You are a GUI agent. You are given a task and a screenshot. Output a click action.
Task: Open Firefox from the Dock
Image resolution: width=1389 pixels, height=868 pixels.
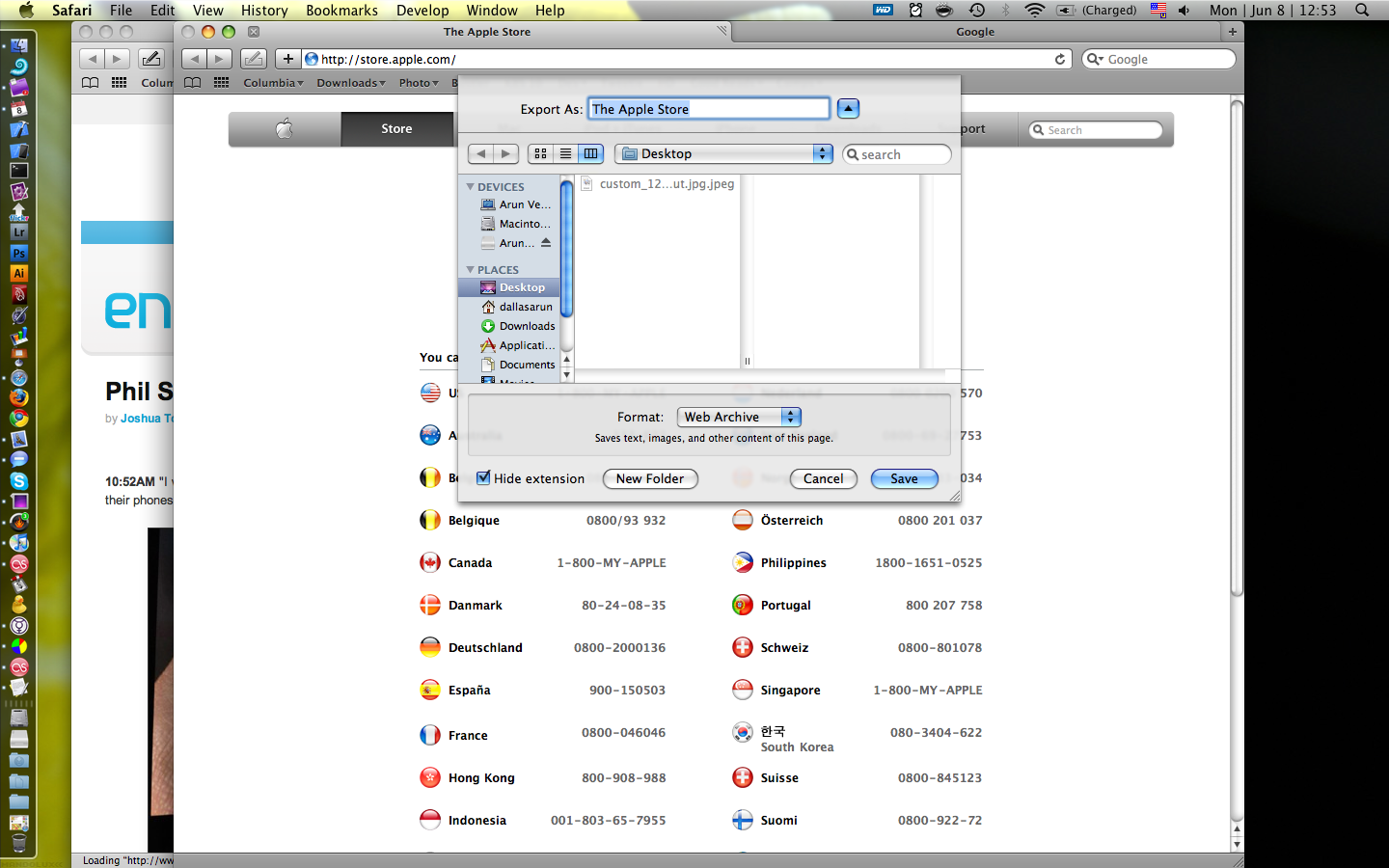[x=18, y=397]
